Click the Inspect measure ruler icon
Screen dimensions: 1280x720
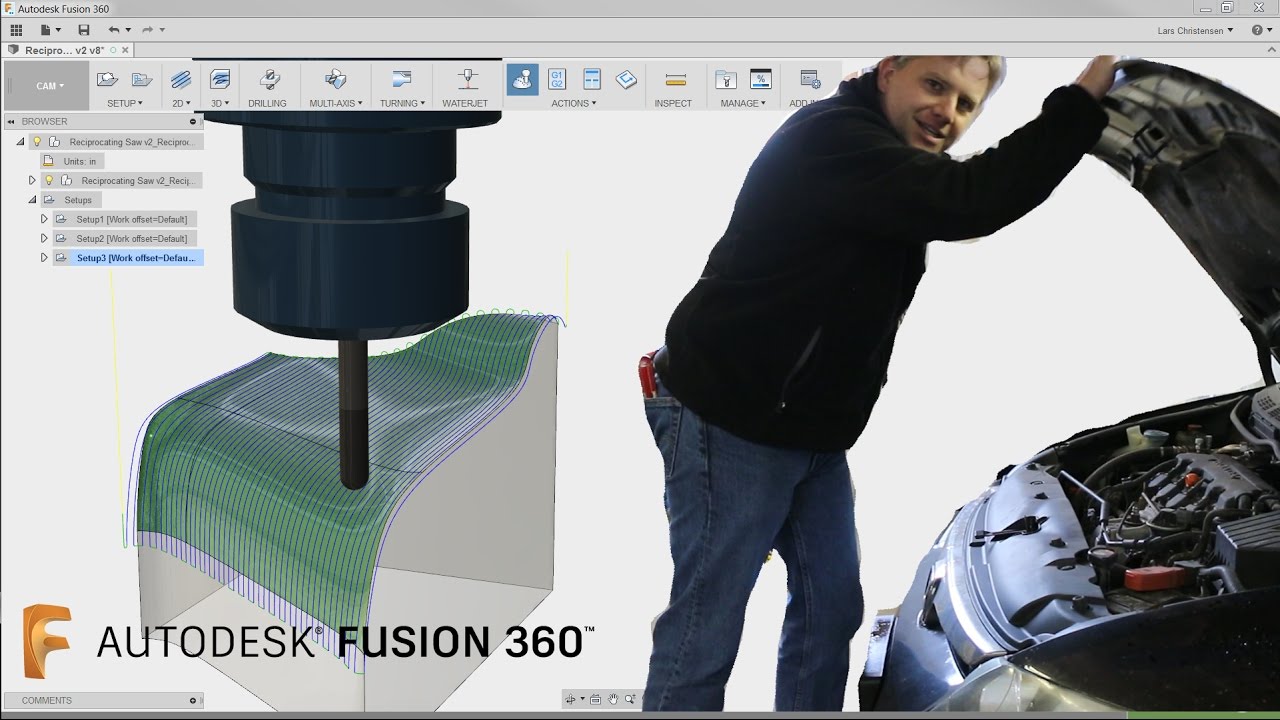[x=675, y=80]
